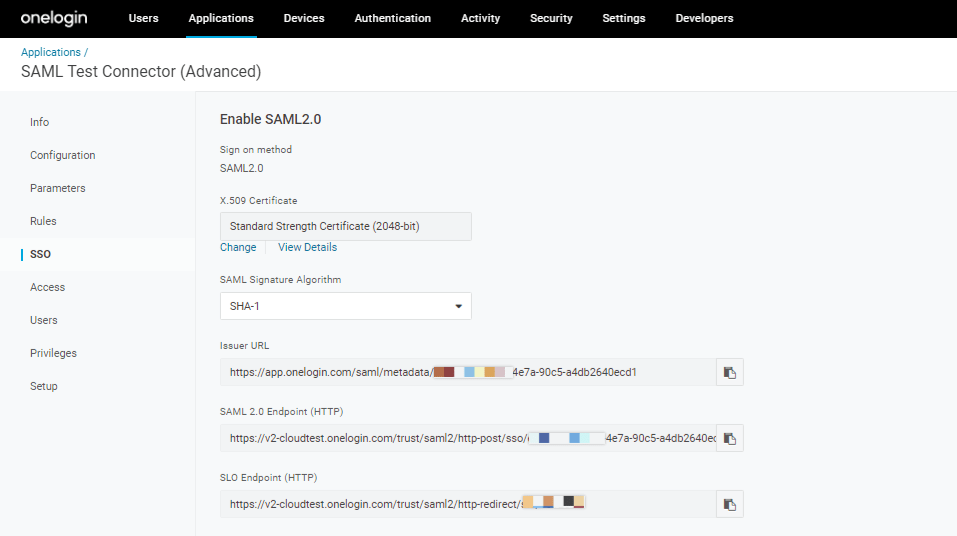This screenshot has height=536, width=957.
Task: Open the Security menu
Action: coord(551,18)
